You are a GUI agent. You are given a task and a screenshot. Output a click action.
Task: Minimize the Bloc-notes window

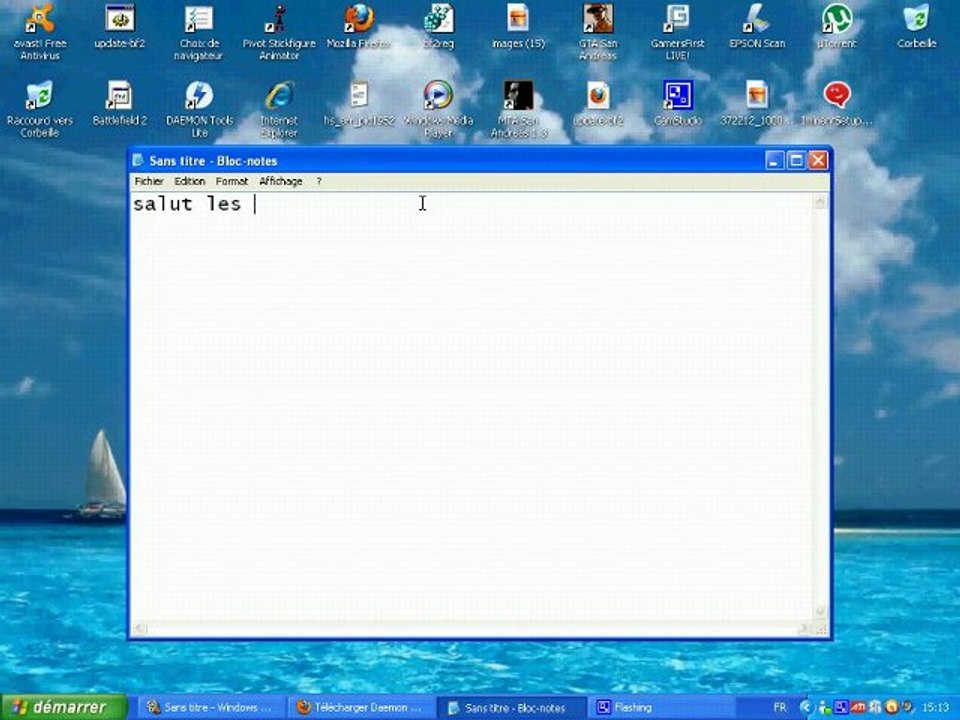click(774, 161)
